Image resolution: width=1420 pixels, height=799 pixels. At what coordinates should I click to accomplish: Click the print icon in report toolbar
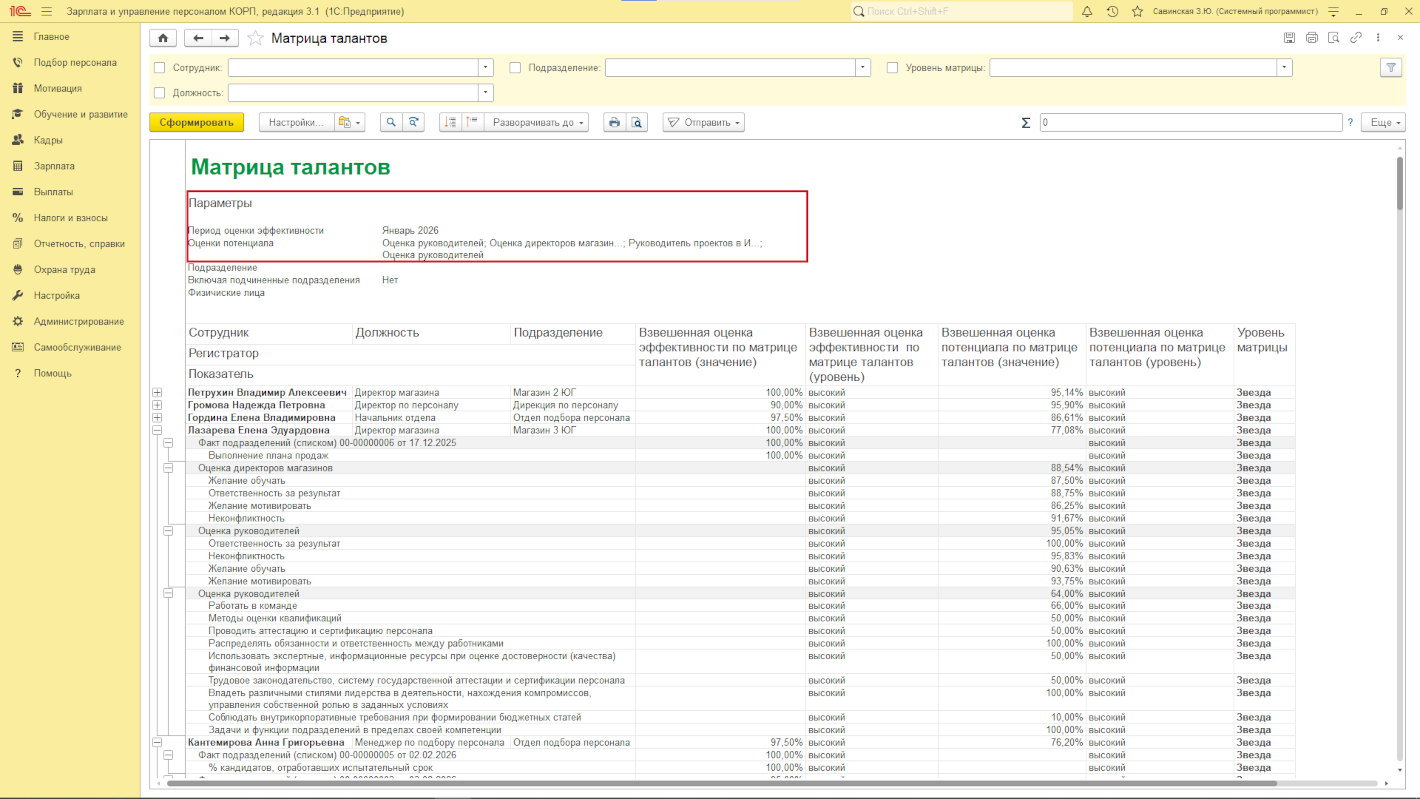coord(614,122)
